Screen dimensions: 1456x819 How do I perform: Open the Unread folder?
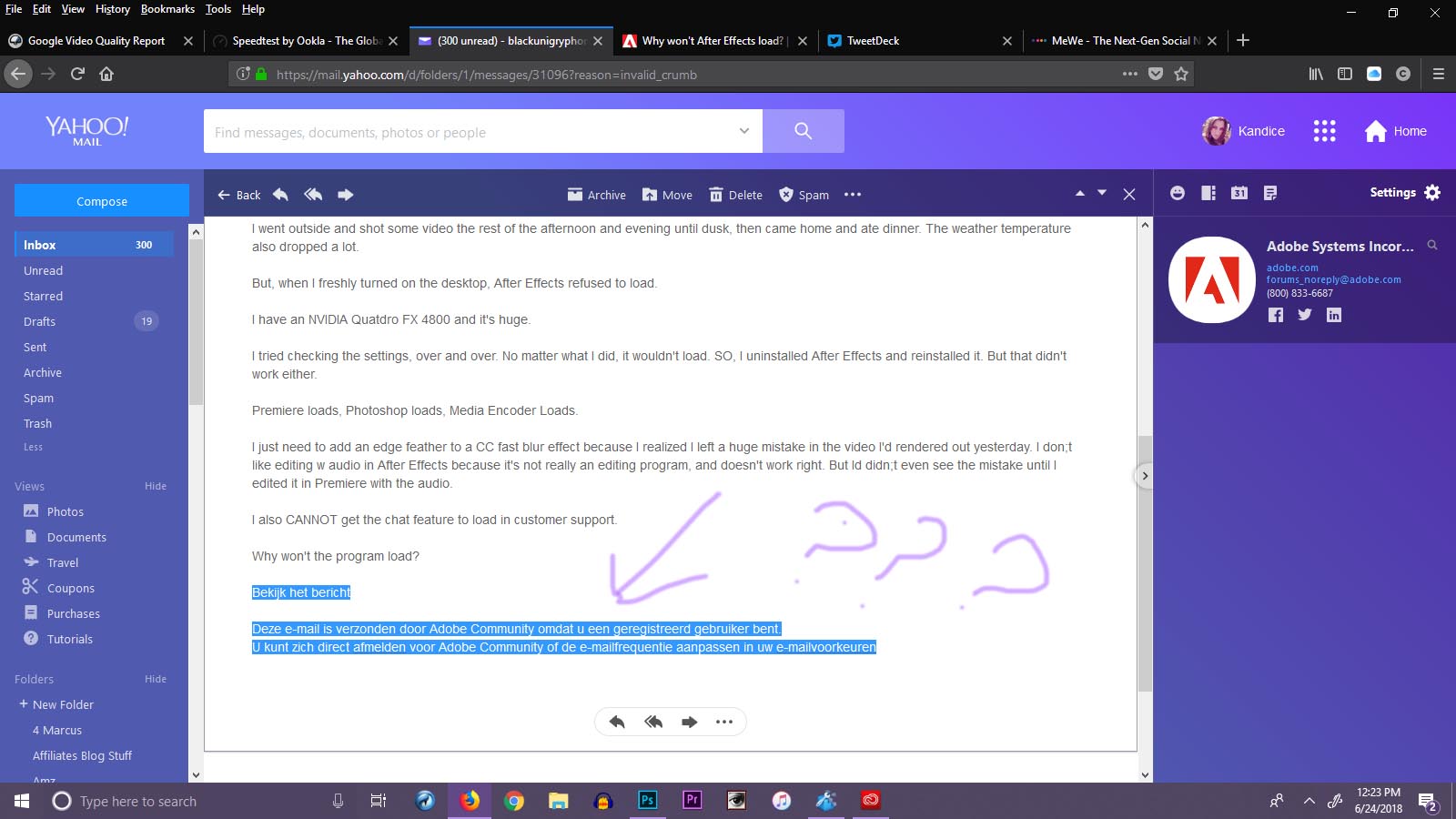[x=43, y=270]
